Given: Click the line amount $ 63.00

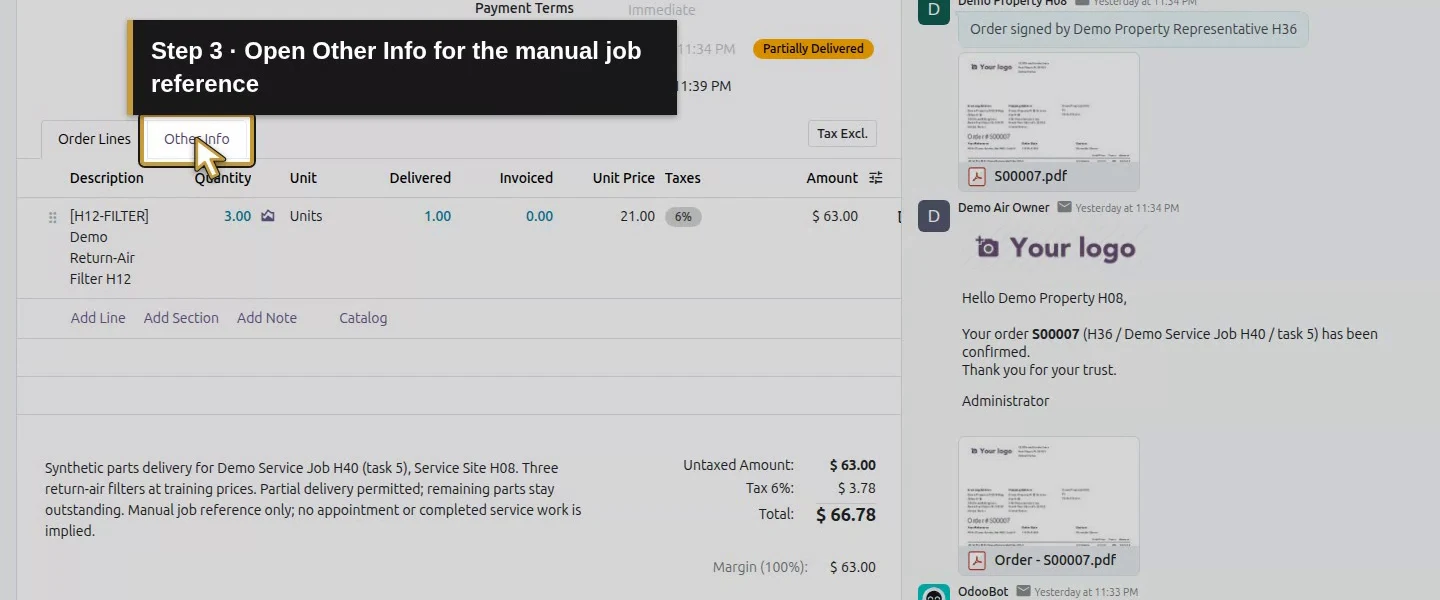Looking at the screenshot, I should click(835, 216).
